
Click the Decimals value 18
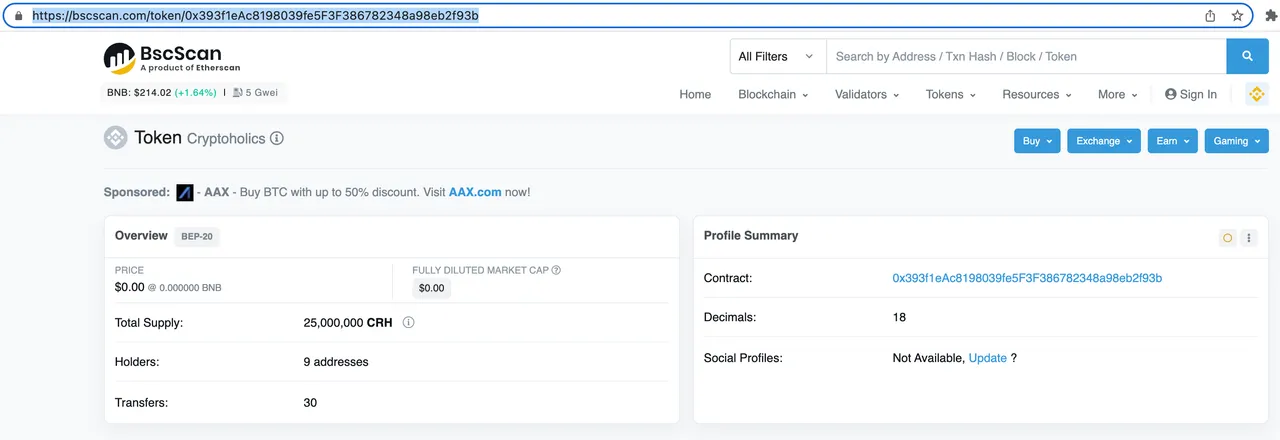tap(899, 317)
